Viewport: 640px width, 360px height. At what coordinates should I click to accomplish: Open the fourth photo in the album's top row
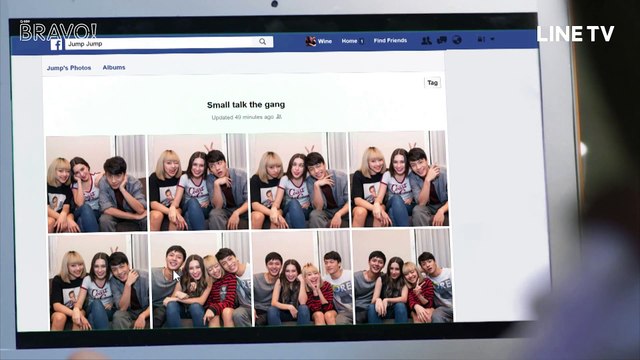(x=398, y=179)
